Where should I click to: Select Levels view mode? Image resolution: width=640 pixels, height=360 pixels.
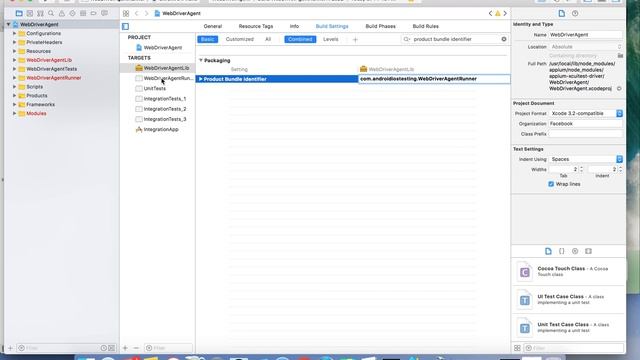click(331, 39)
